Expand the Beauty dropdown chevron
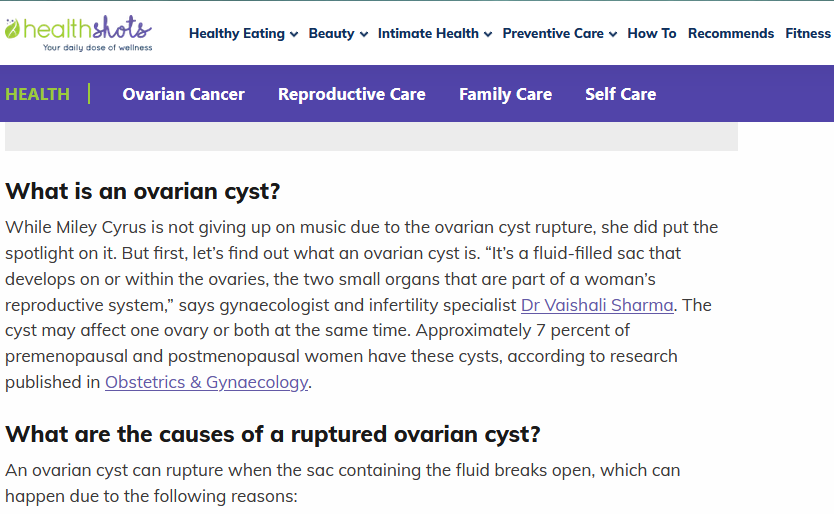 [364, 35]
